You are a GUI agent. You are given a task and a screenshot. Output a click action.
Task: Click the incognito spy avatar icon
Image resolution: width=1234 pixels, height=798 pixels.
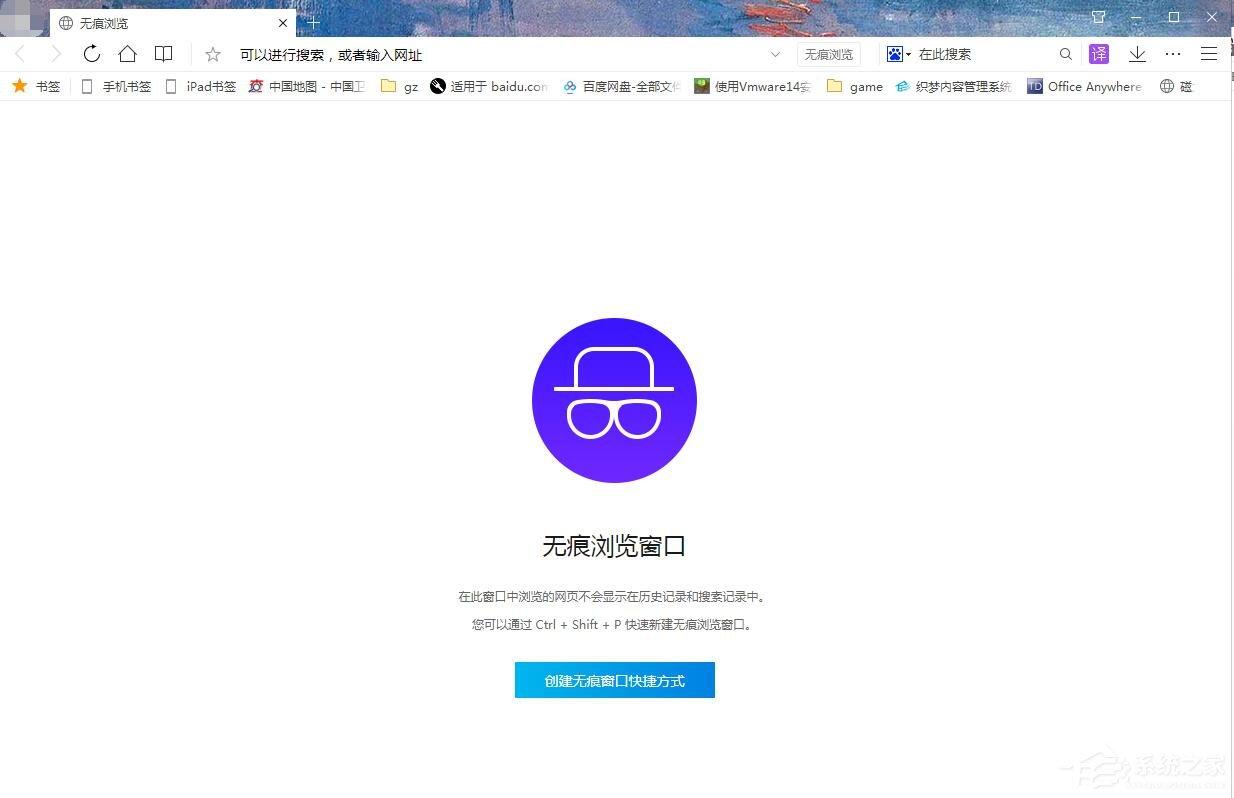614,399
